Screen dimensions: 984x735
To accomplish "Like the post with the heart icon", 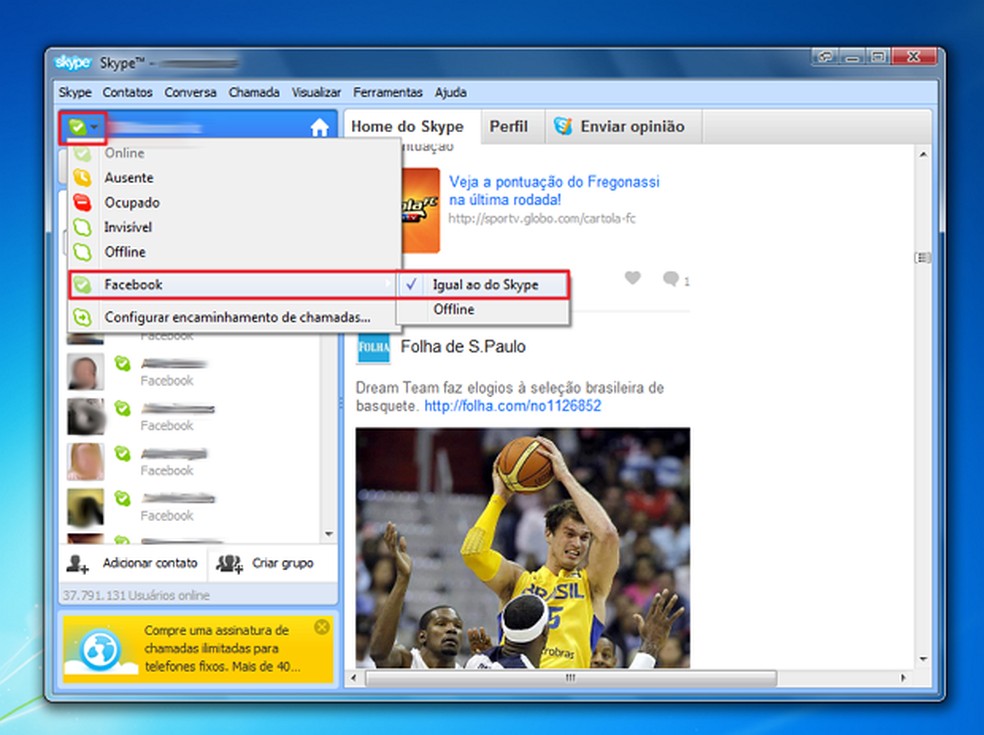I will pos(633,277).
